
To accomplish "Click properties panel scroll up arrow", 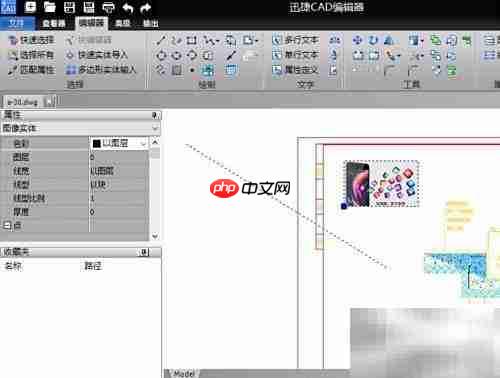I will tap(155, 142).
